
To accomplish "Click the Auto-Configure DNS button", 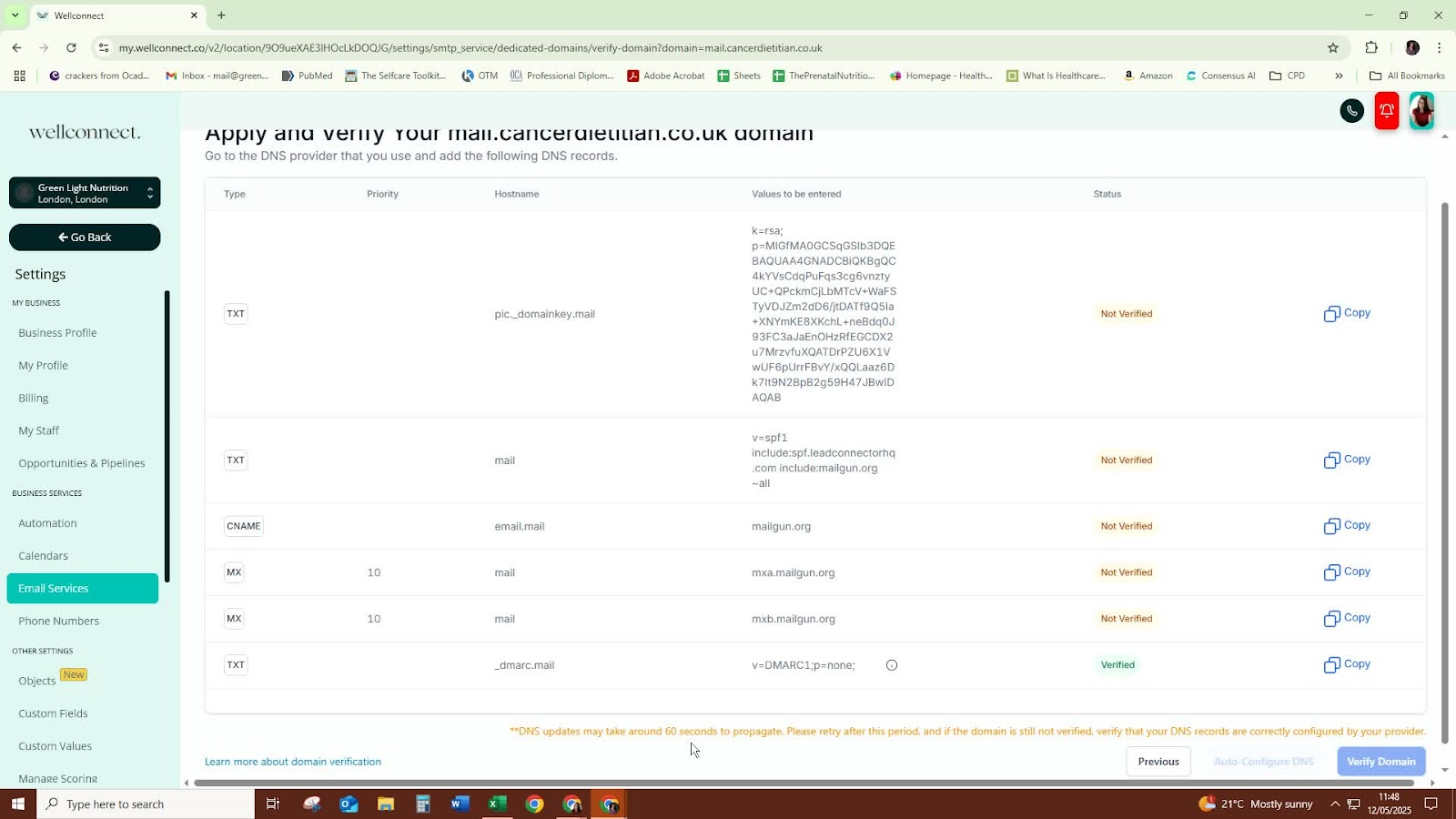I will [x=1264, y=762].
